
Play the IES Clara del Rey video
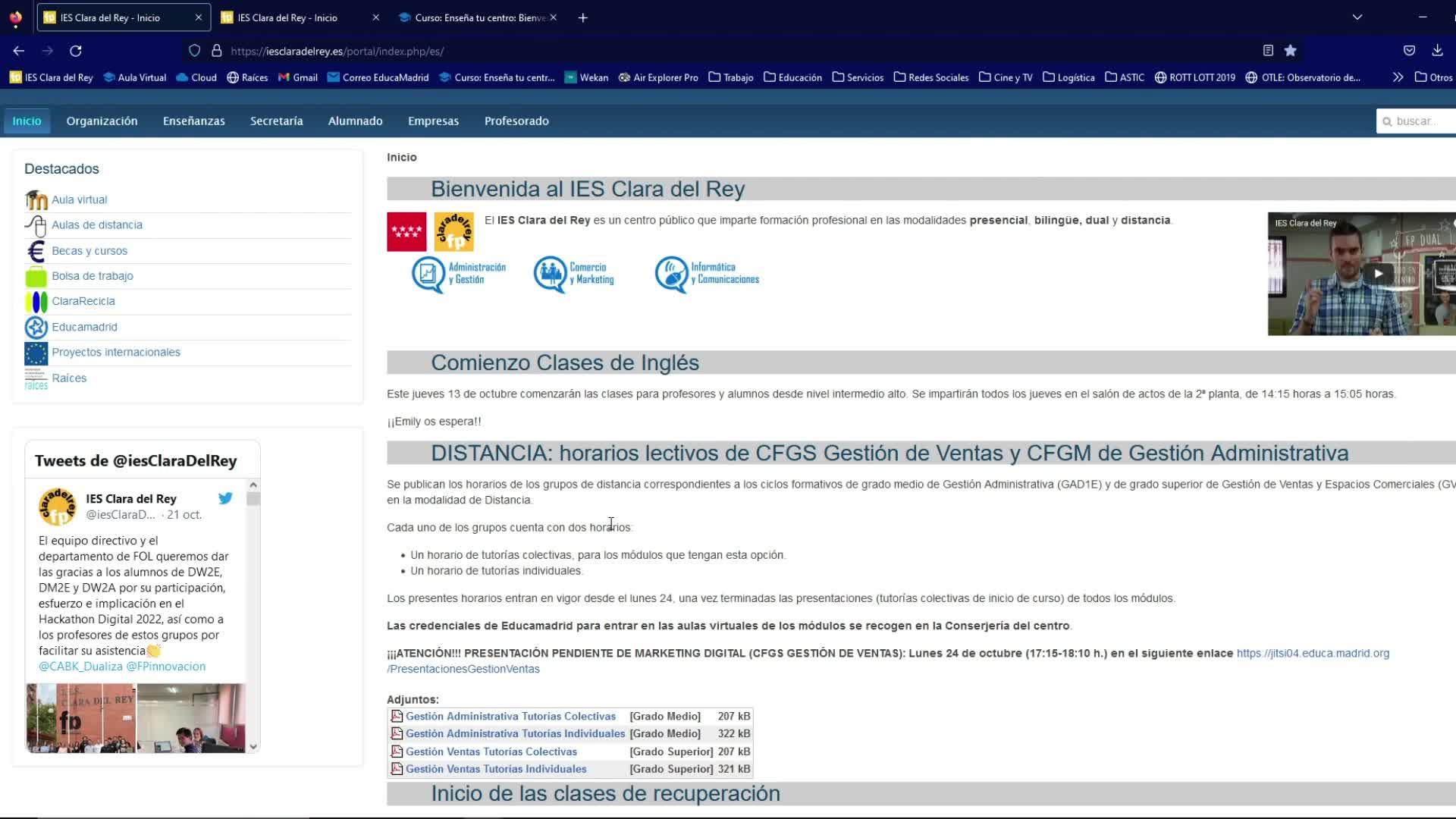click(x=1378, y=274)
